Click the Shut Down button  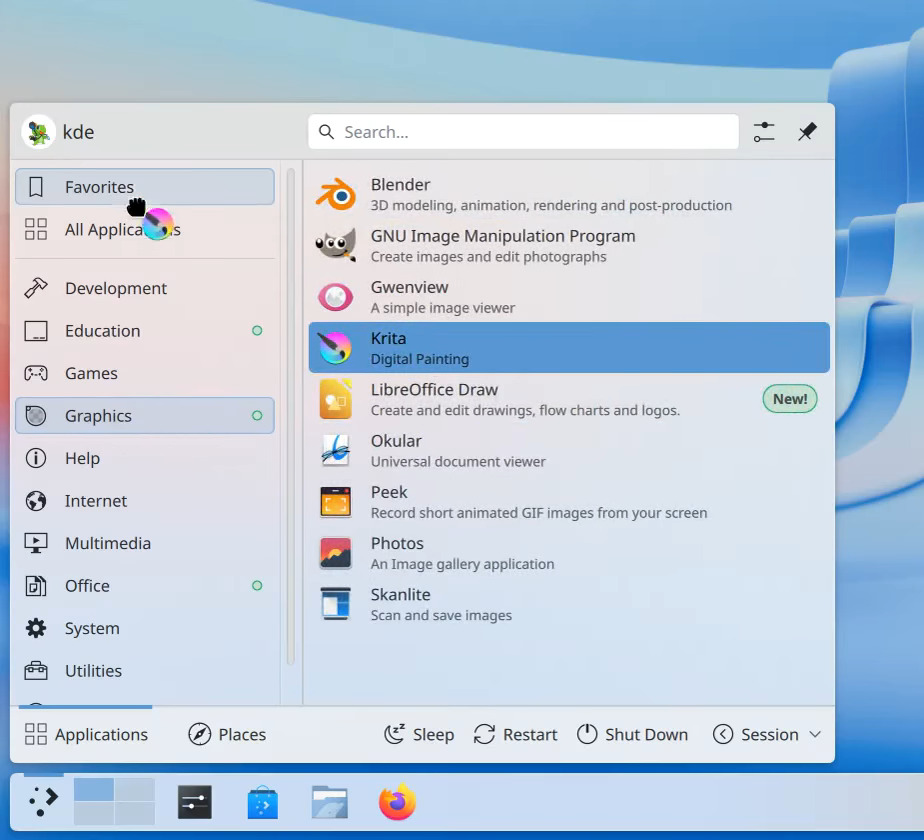(x=632, y=734)
